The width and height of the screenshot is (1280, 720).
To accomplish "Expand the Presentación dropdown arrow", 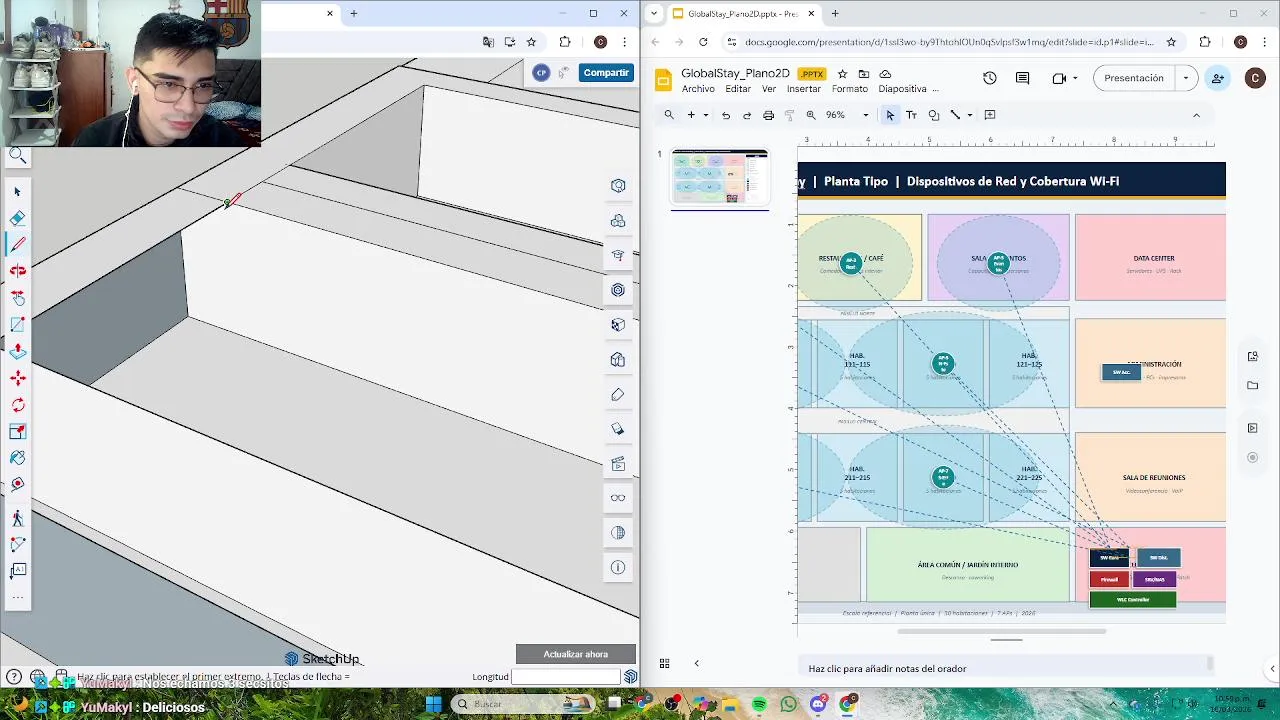I will point(1186,78).
